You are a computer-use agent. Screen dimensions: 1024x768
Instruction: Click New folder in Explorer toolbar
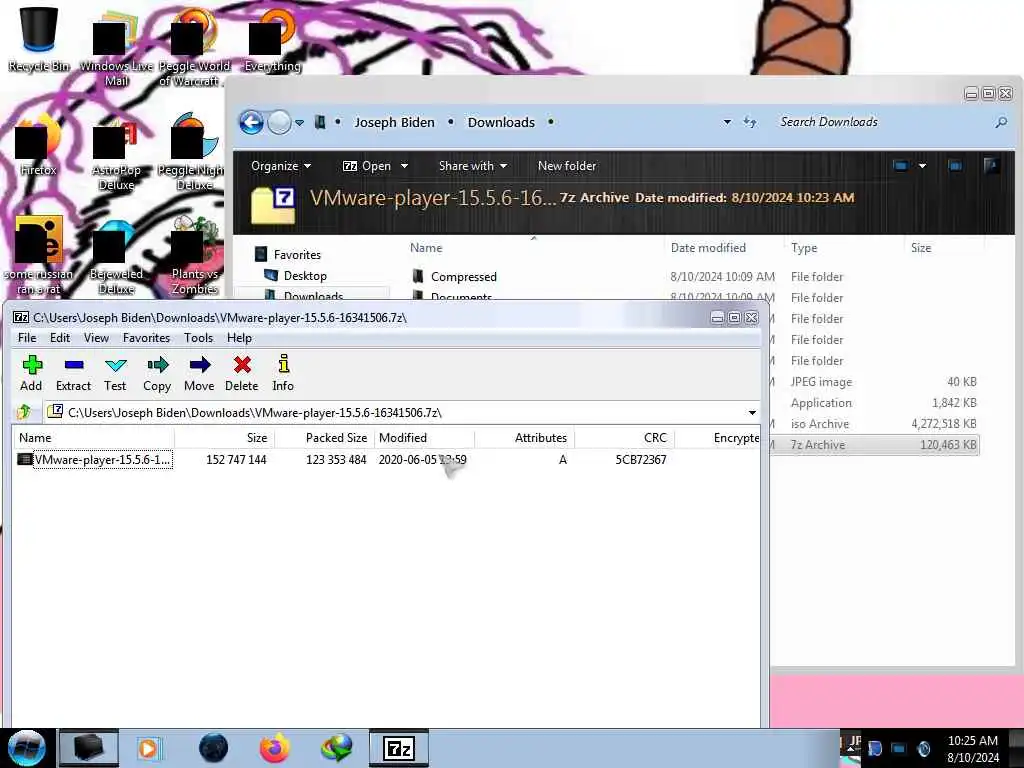567,166
